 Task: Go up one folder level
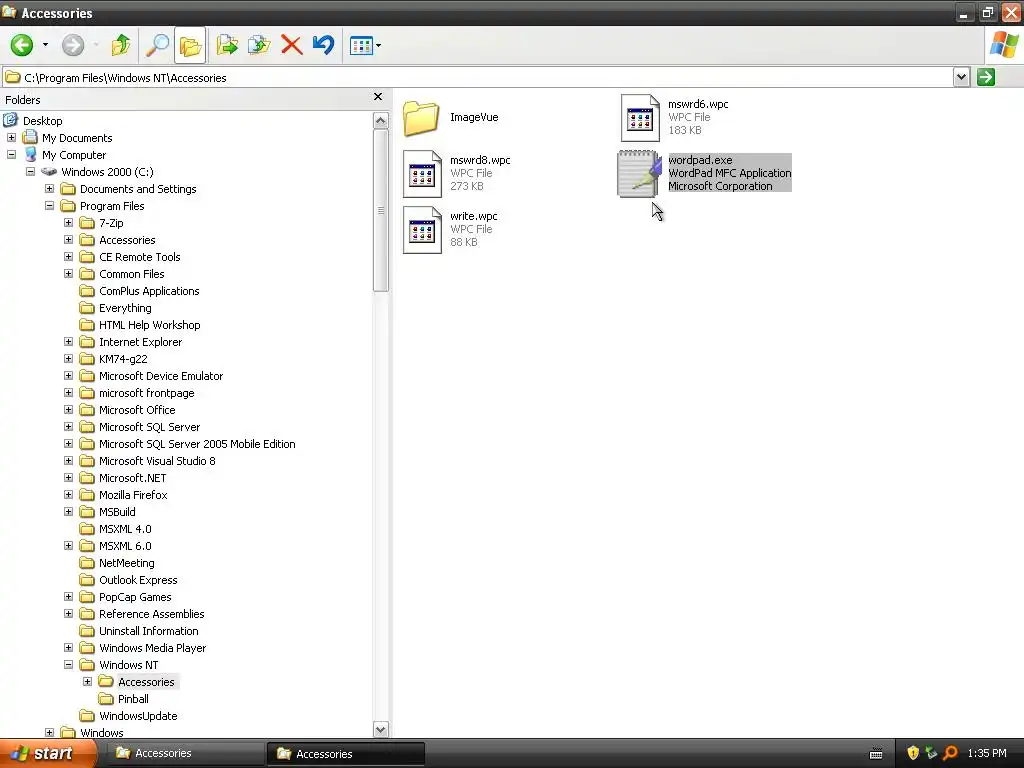click(121, 45)
